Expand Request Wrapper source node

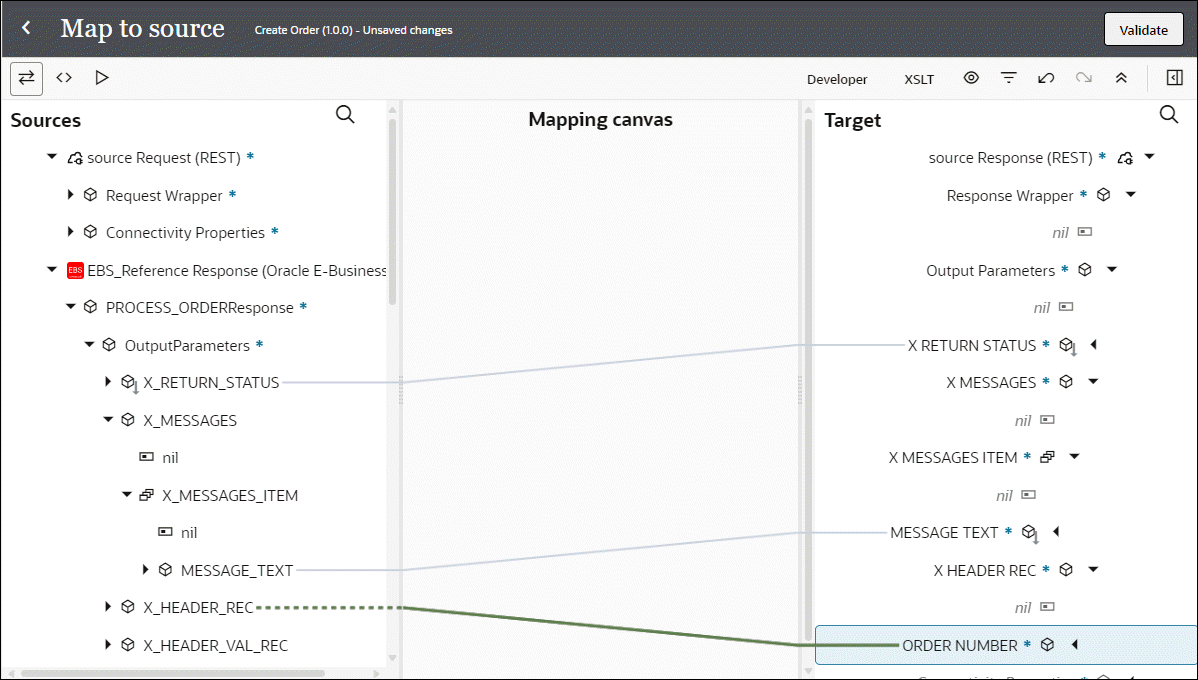[x=70, y=195]
